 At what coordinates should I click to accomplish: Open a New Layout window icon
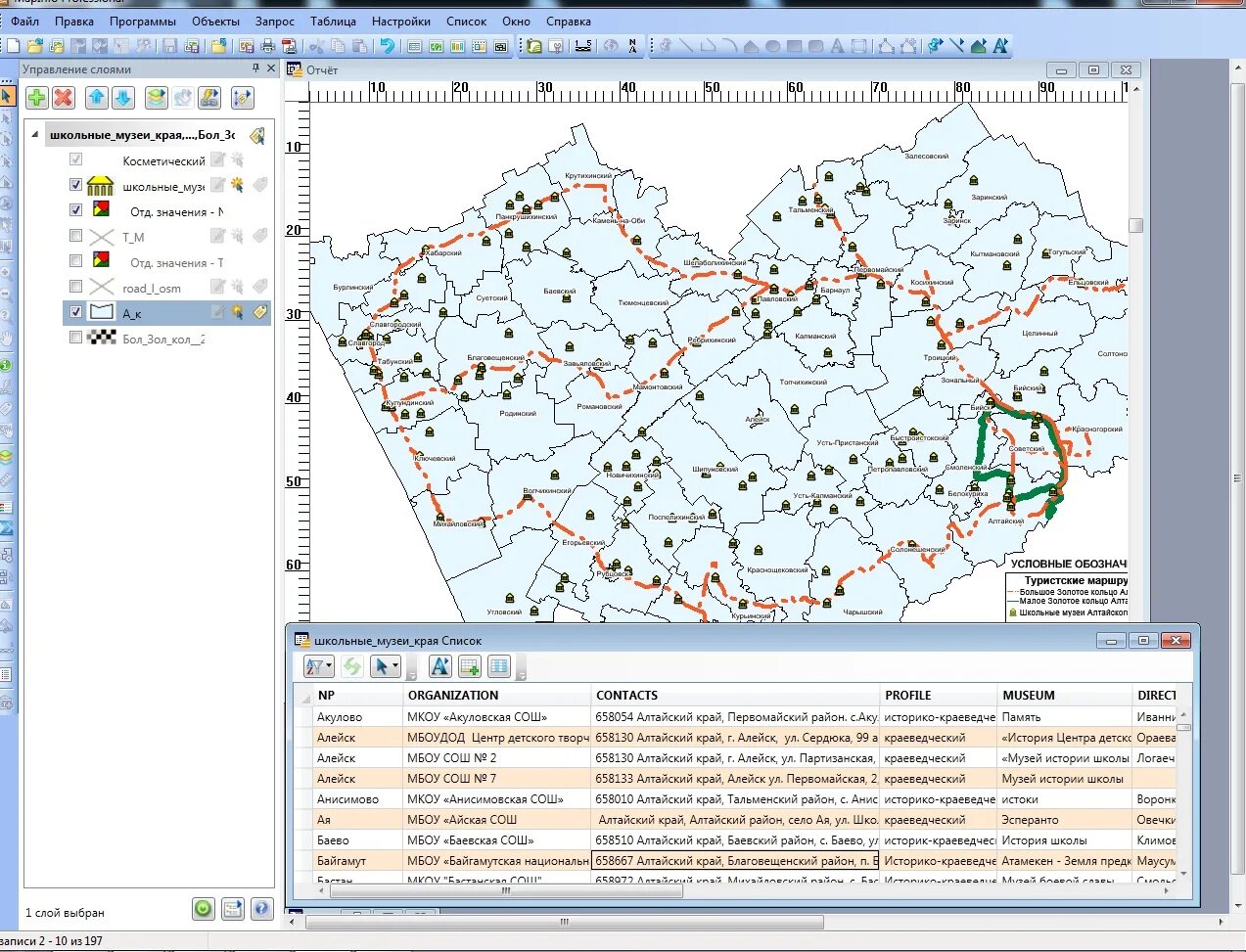coord(479,46)
